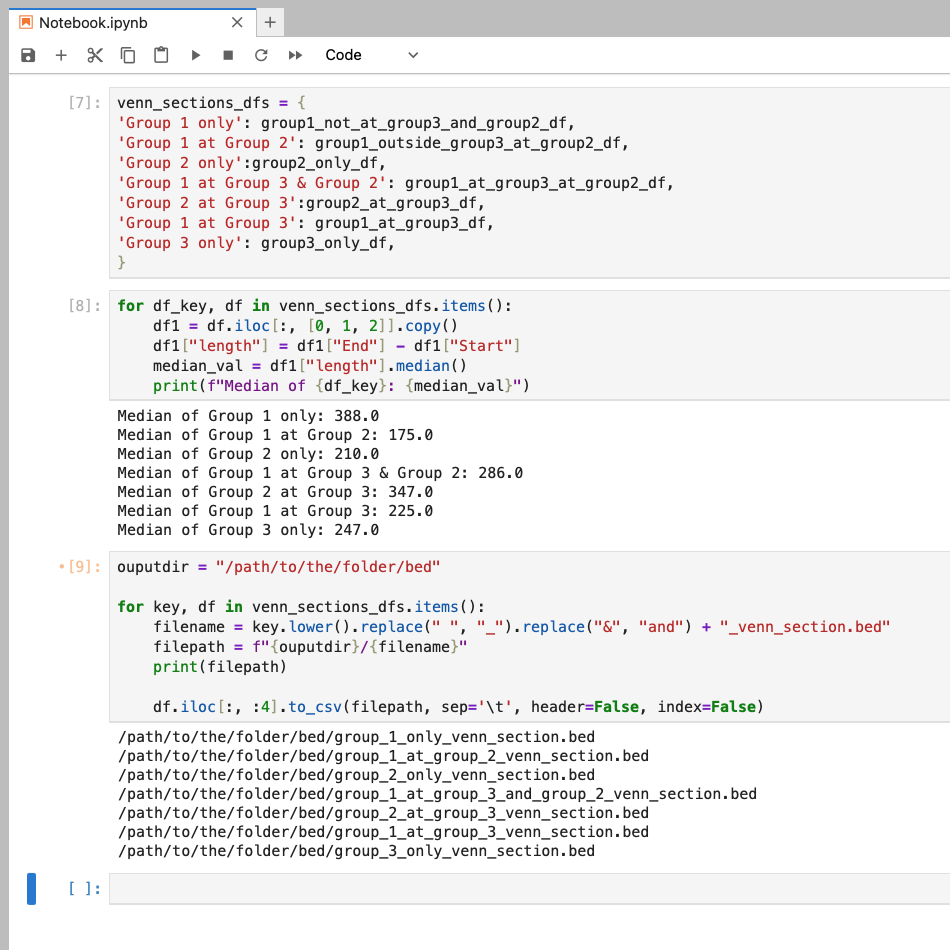Image resolution: width=950 pixels, height=950 pixels.
Task: Click the chevron next to Code
Action: [413, 55]
